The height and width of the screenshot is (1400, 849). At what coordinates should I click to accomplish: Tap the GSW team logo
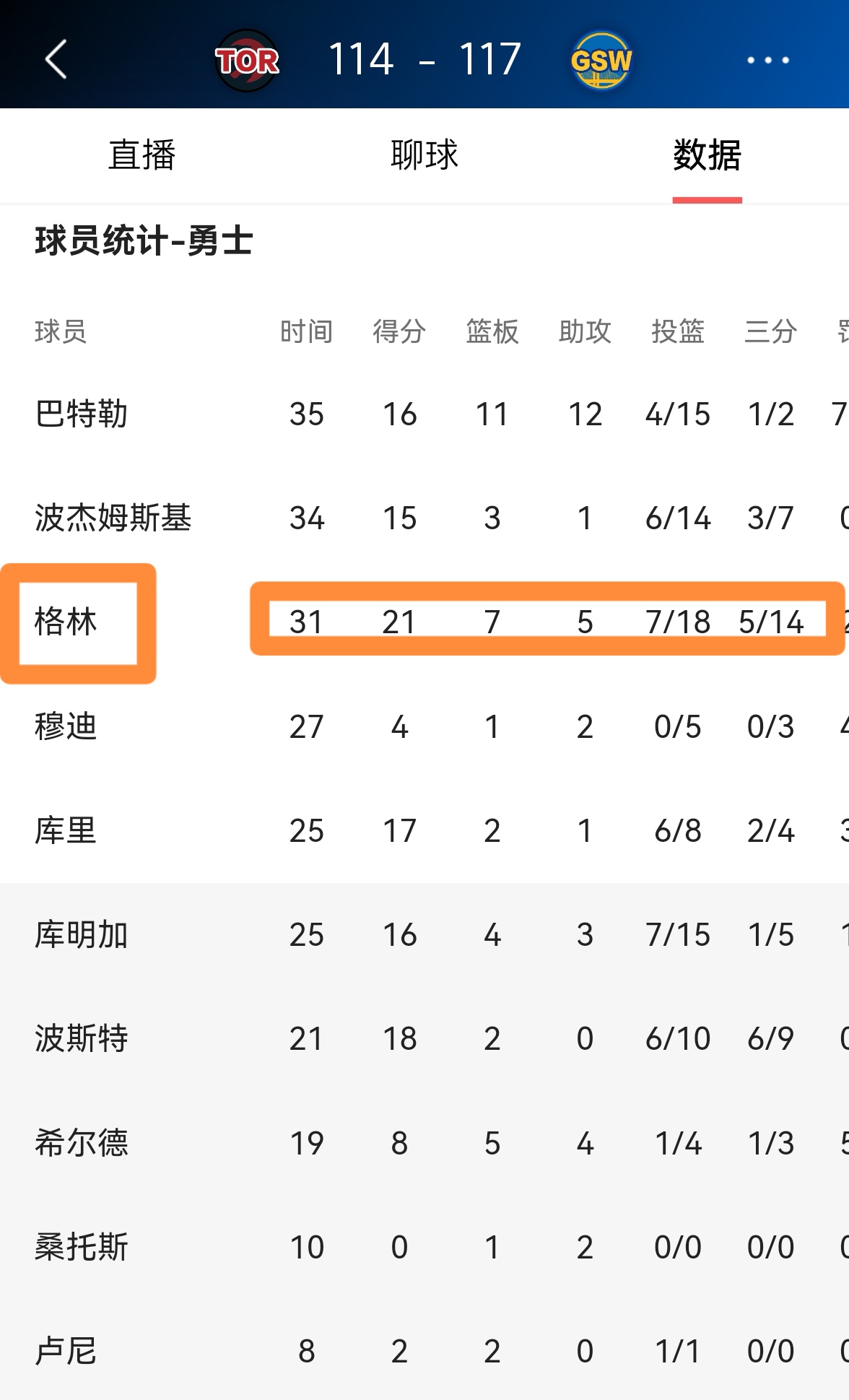pos(601,60)
